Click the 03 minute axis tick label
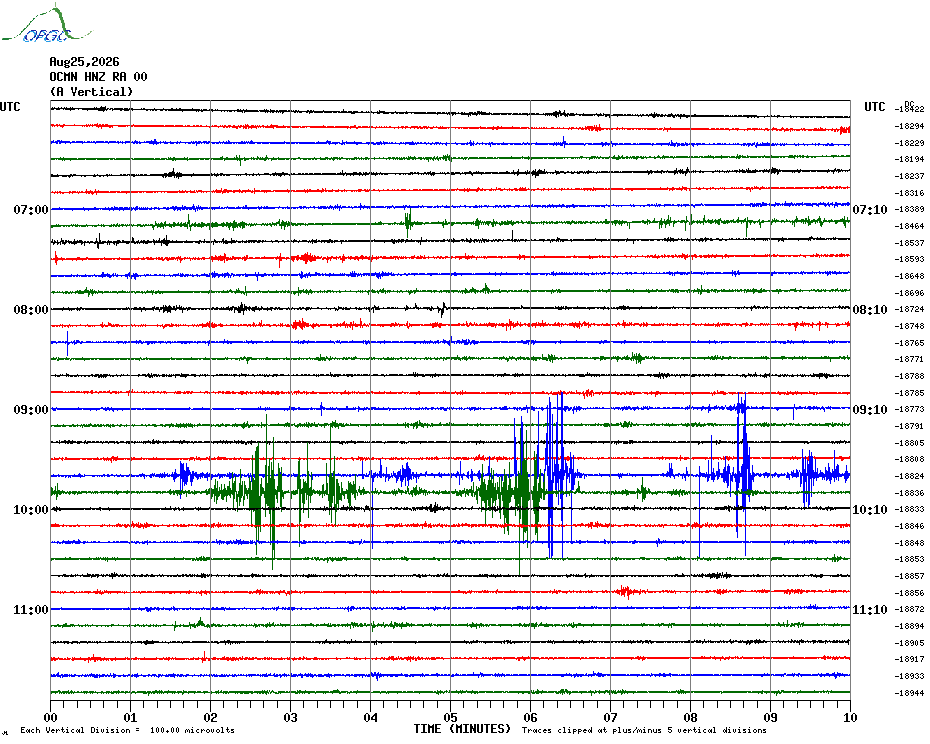Image resolution: width=930 pixels, height=744 pixels. [291, 717]
